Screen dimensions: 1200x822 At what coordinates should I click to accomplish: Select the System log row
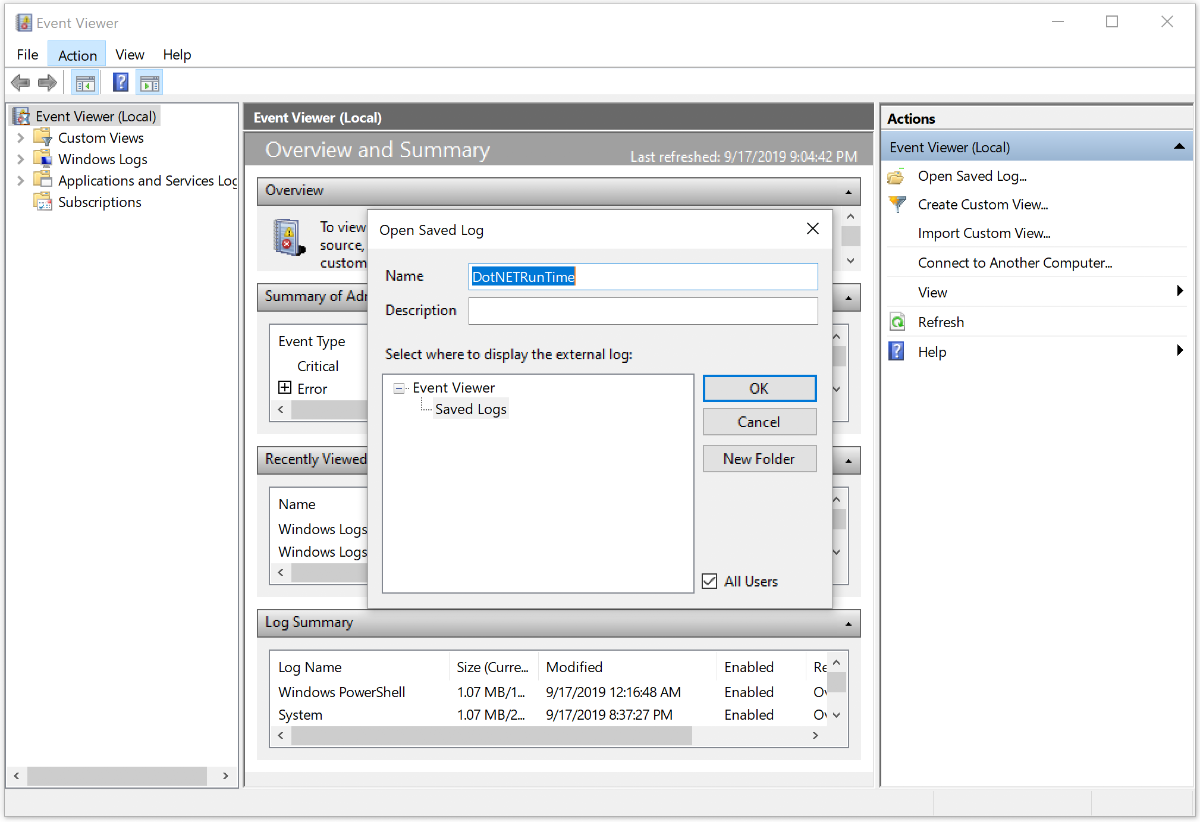[549, 715]
